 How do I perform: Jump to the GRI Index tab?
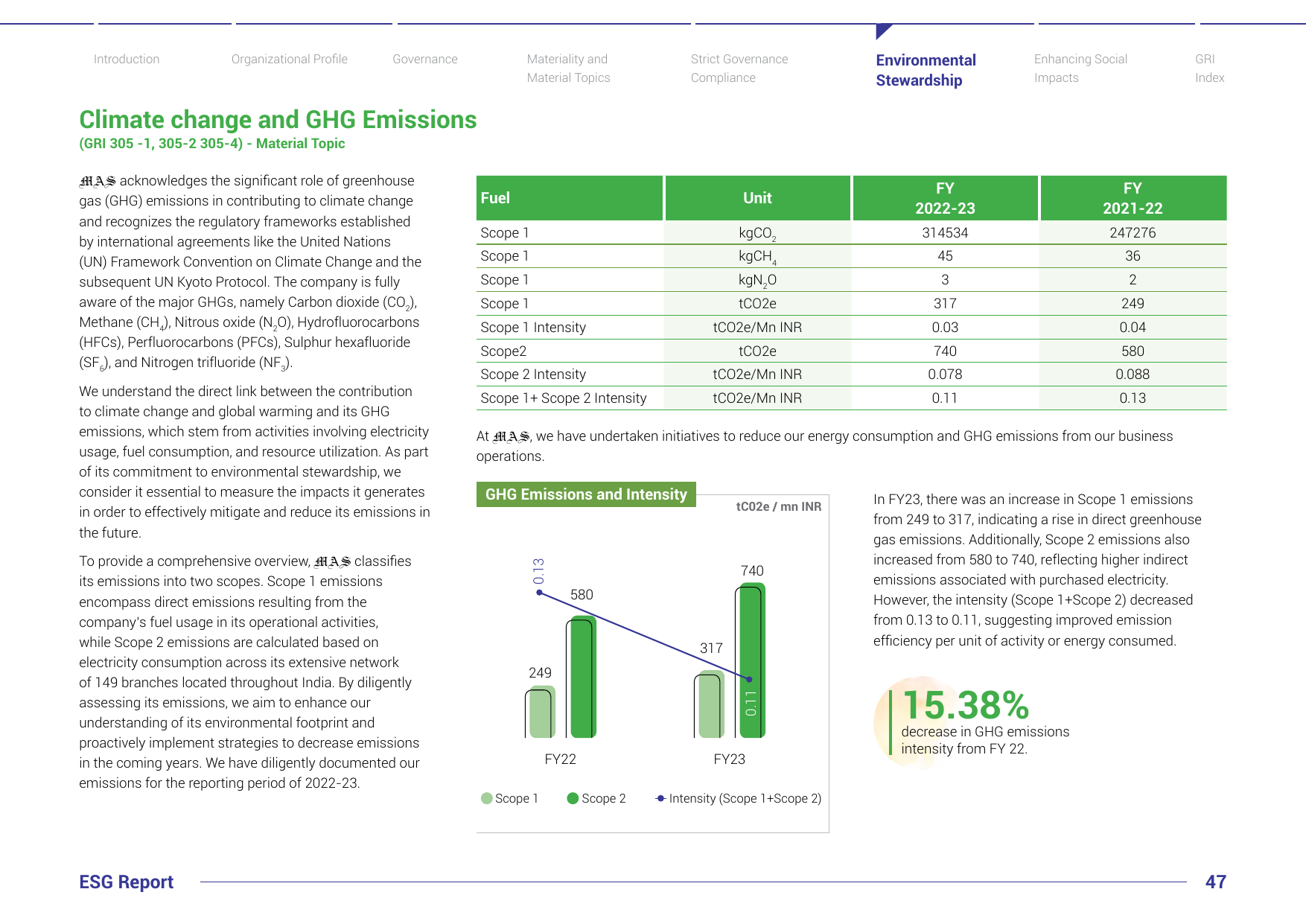[1210, 68]
